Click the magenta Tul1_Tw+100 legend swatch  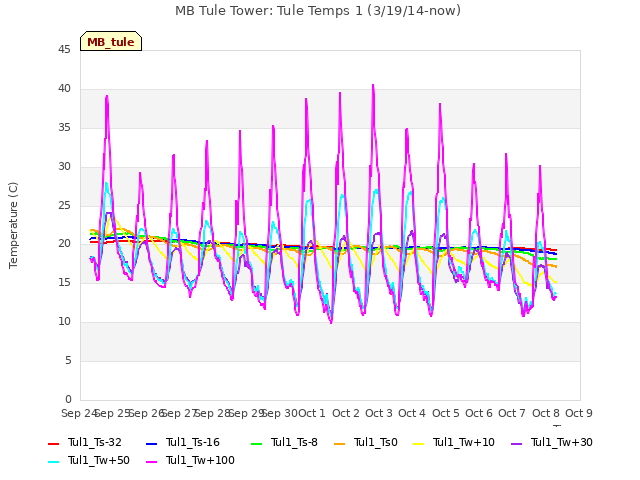151,461
